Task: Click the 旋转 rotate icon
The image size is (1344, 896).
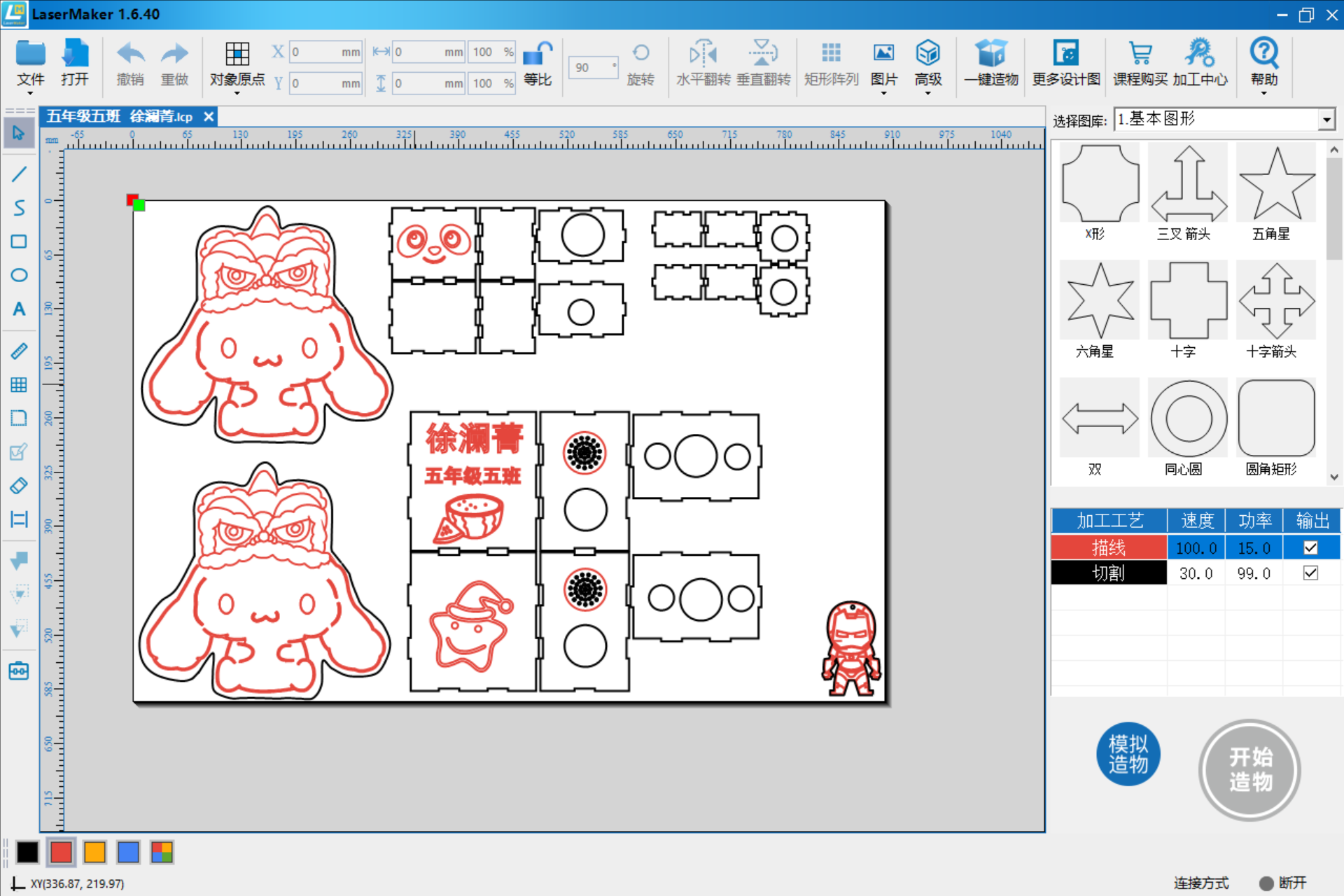Action: tap(640, 53)
